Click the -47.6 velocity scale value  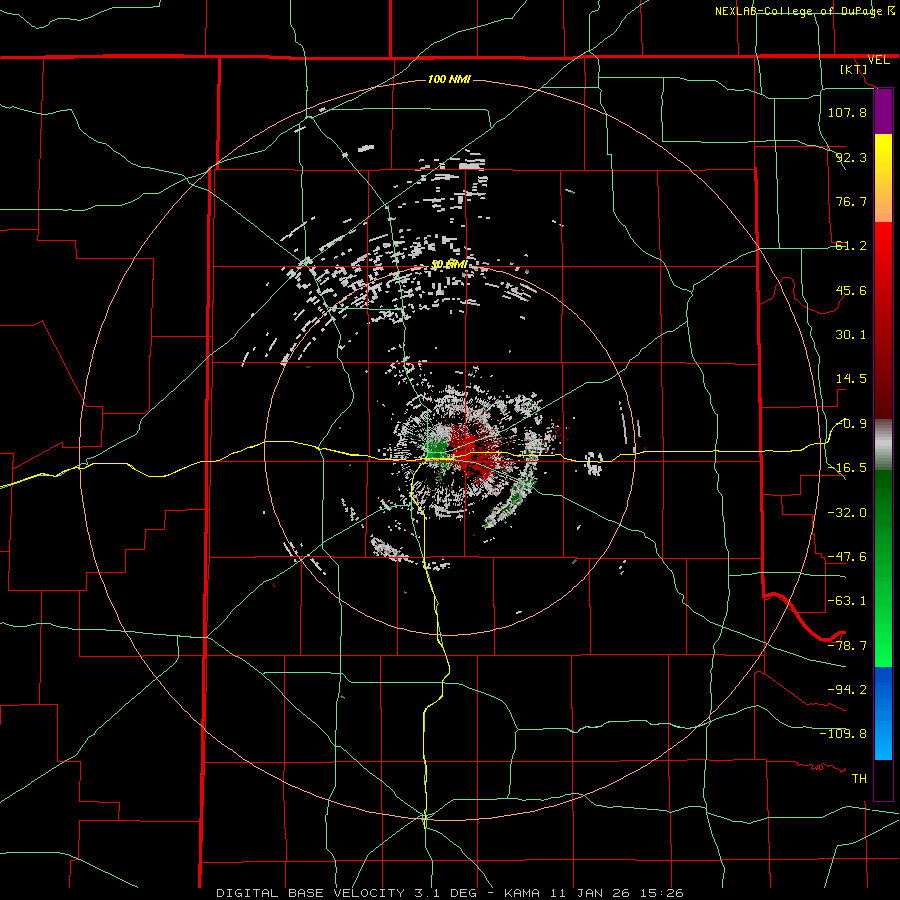tap(847, 557)
